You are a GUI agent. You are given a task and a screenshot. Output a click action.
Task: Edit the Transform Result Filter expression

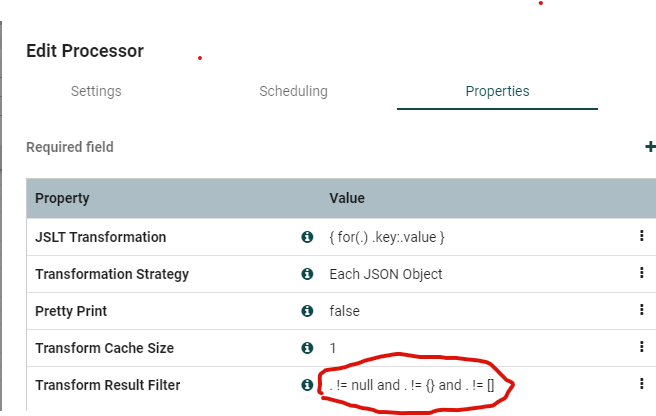pos(420,384)
